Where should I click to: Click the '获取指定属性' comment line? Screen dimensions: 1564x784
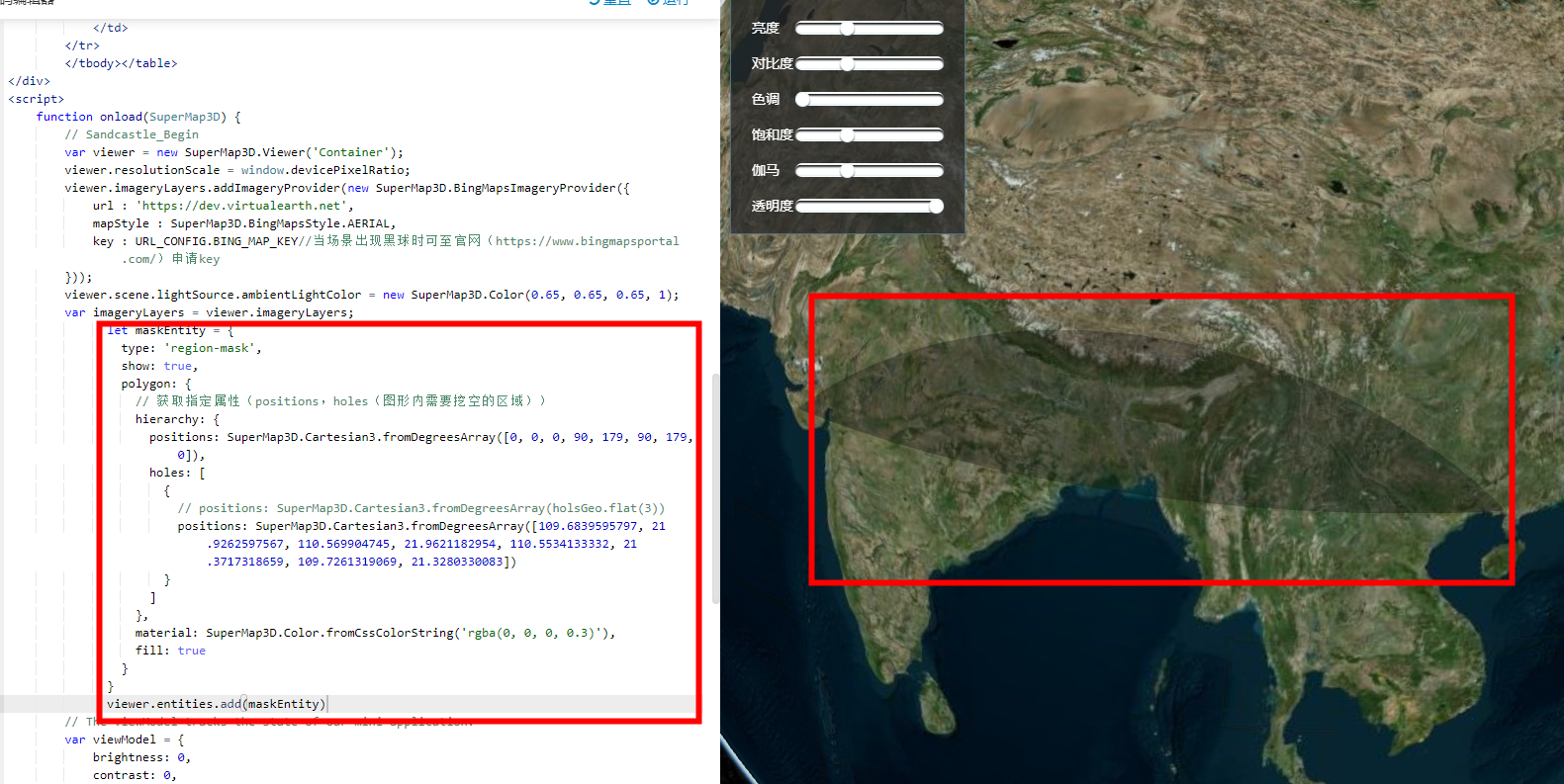tap(340, 401)
